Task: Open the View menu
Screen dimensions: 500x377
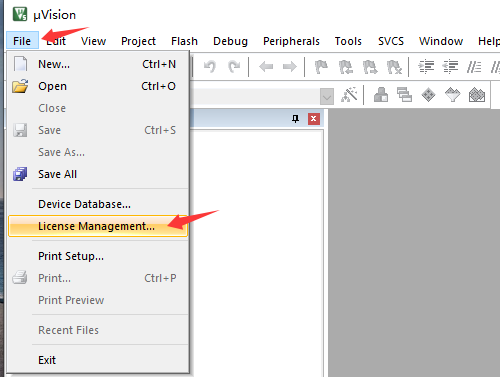Action: pyautogui.click(x=93, y=41)
